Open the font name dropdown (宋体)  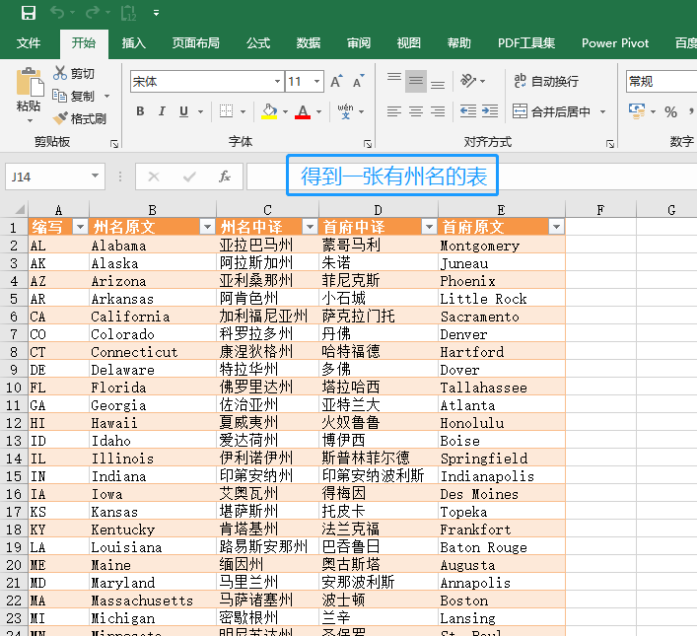click(x=274, y=81)
